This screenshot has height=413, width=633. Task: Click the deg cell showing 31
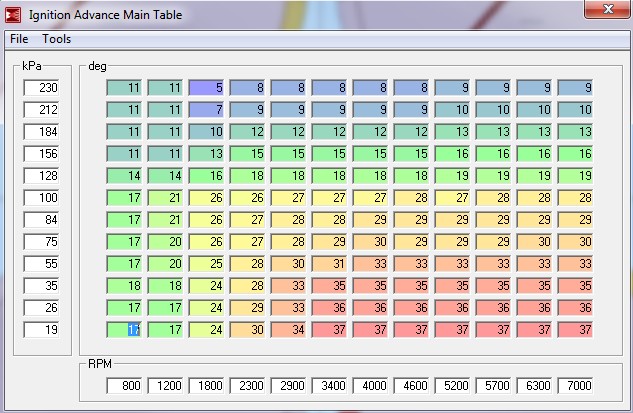329,264
